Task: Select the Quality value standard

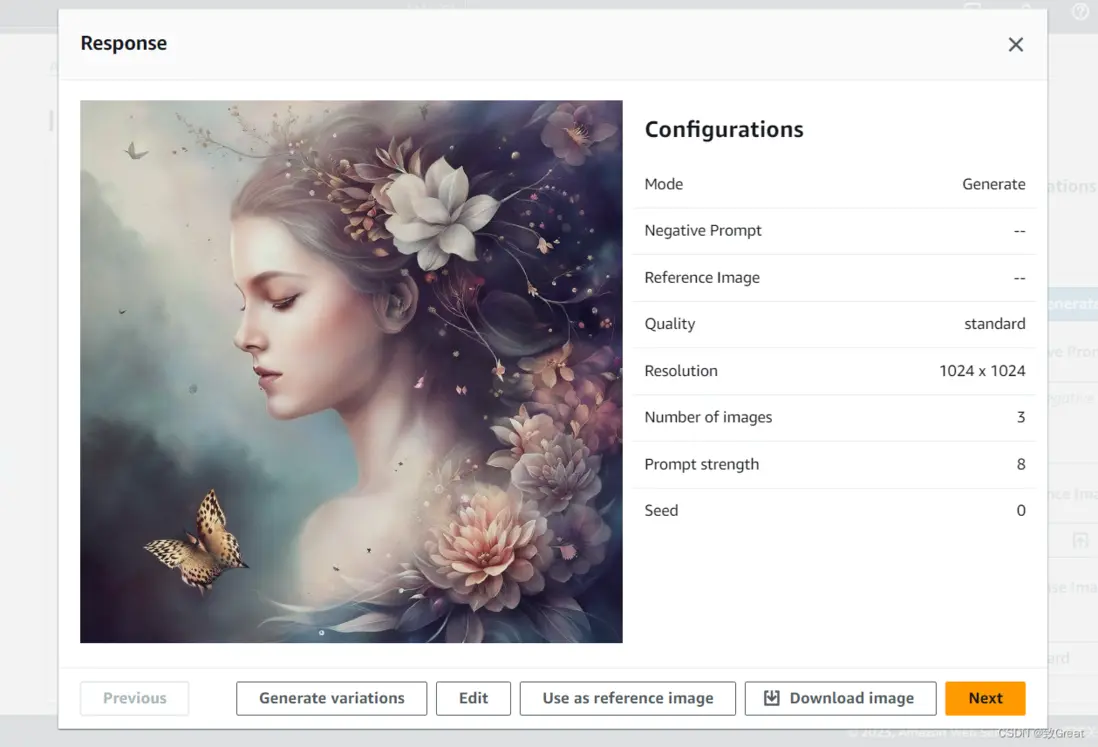Action: (x=994, y=324)
